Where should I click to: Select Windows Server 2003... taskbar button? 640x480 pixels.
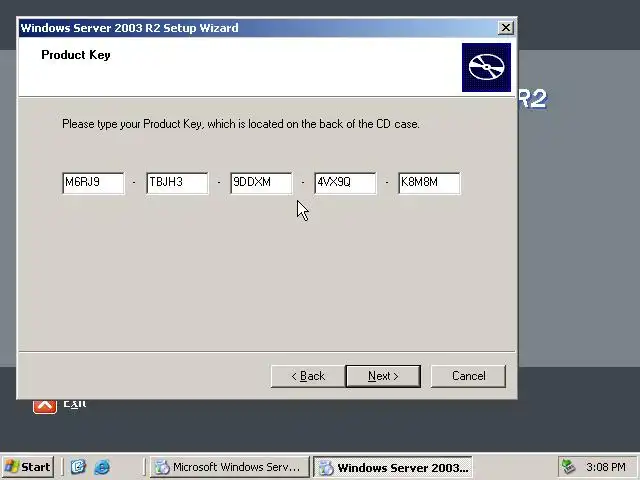tap(393, 467)
